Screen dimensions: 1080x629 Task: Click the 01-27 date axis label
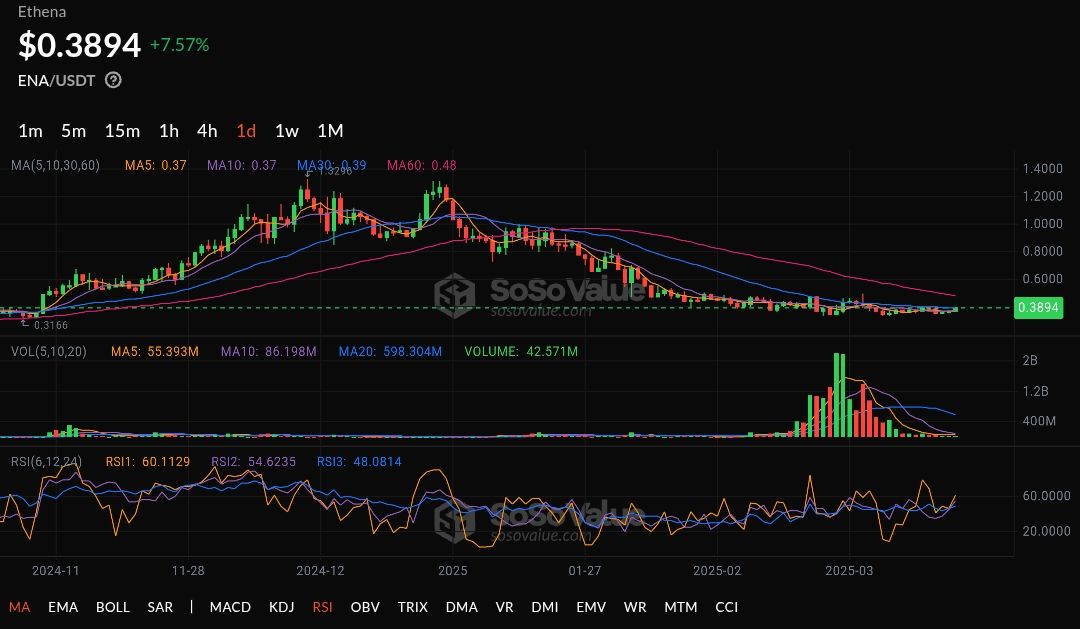(x=585, y=570)
